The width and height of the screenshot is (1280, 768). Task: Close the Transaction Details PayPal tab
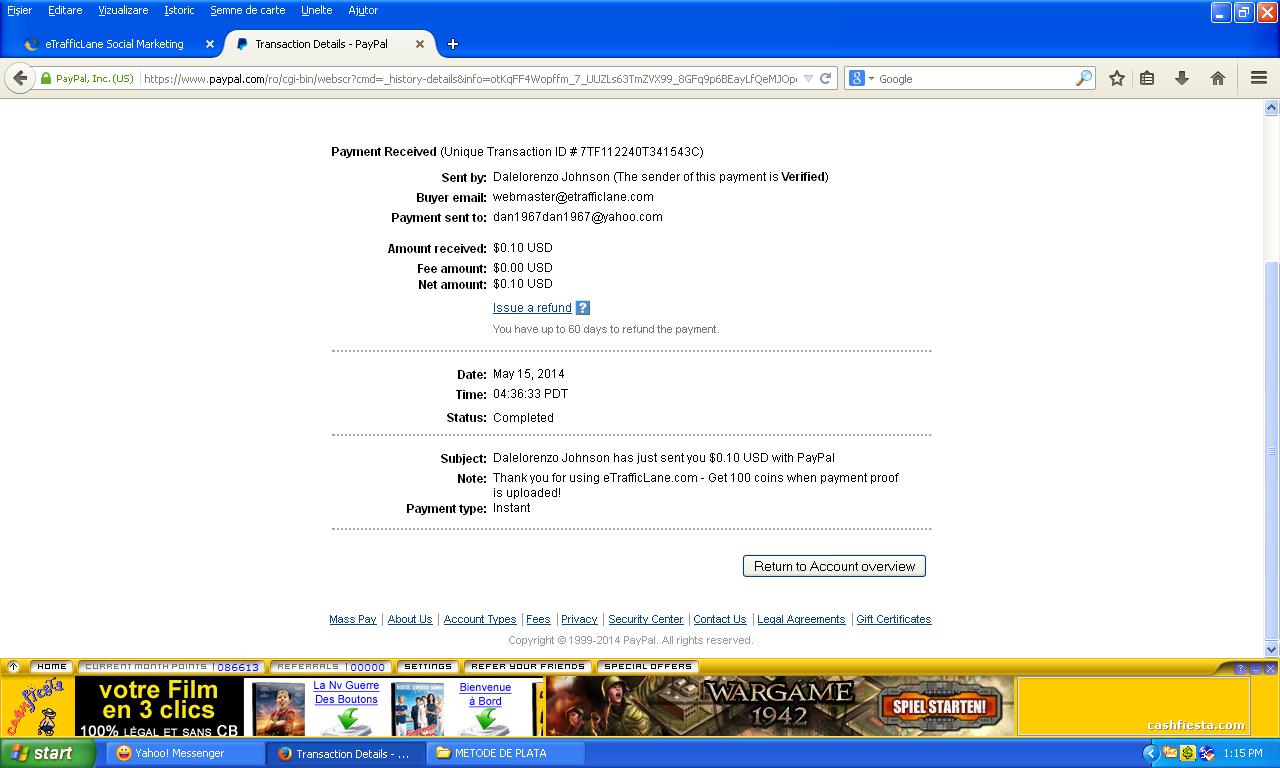(x=420, y=44)
